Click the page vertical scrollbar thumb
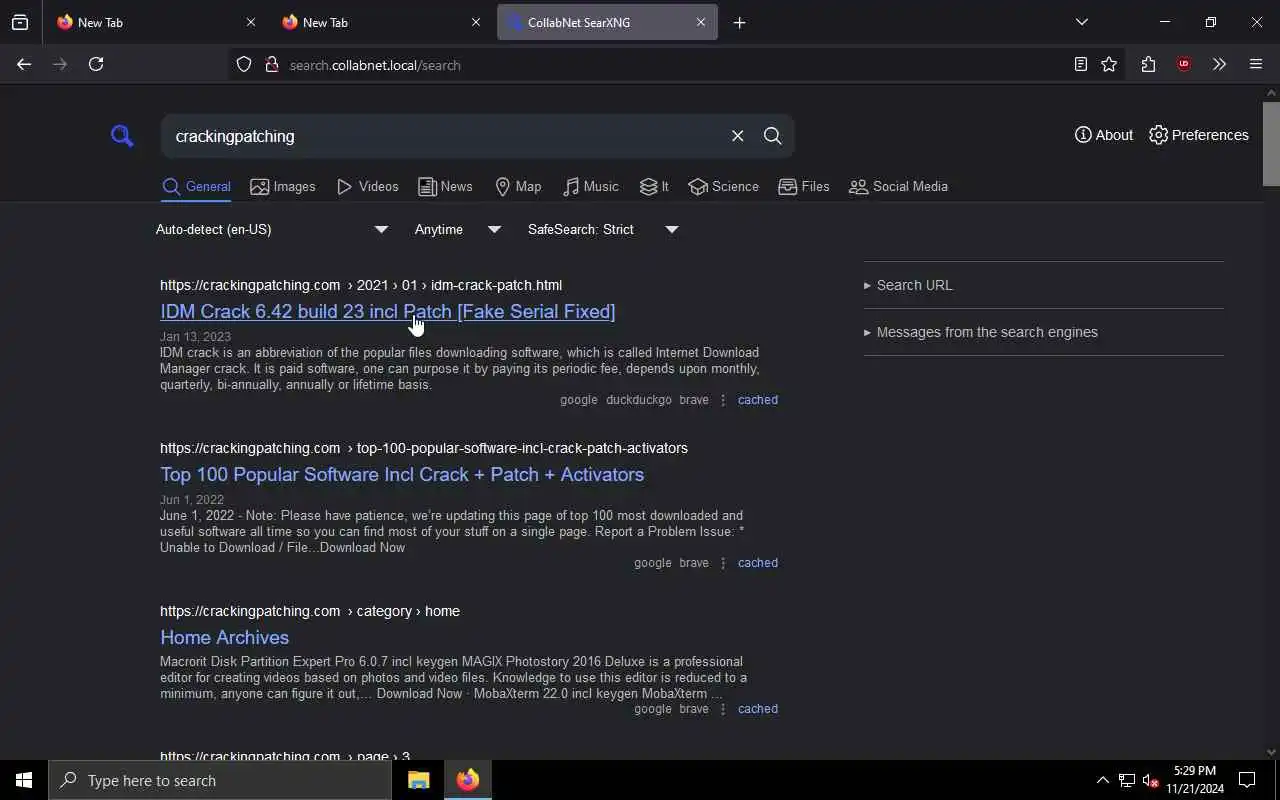 tap(1271, 143)
